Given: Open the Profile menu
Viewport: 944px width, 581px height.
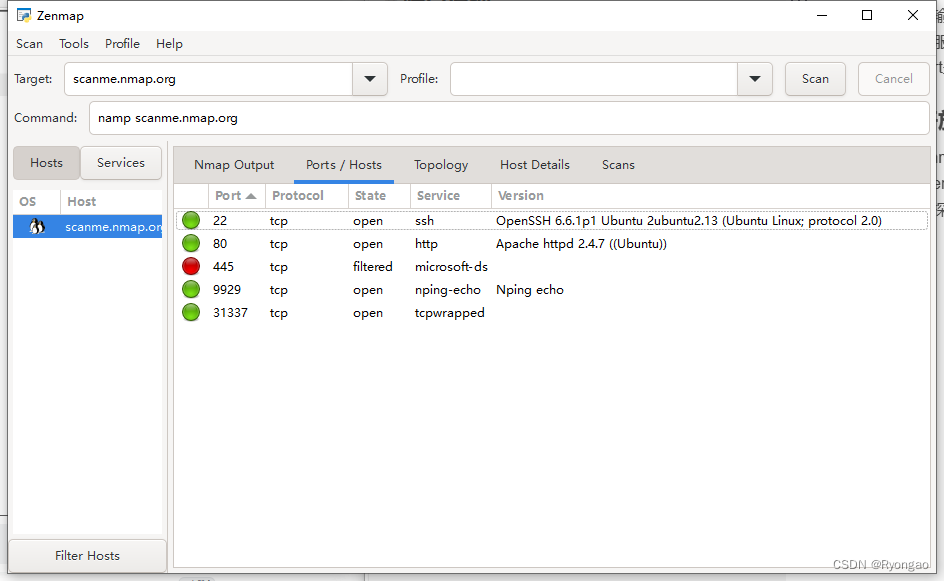Looking at the screenshot, I should click(122, 44).
